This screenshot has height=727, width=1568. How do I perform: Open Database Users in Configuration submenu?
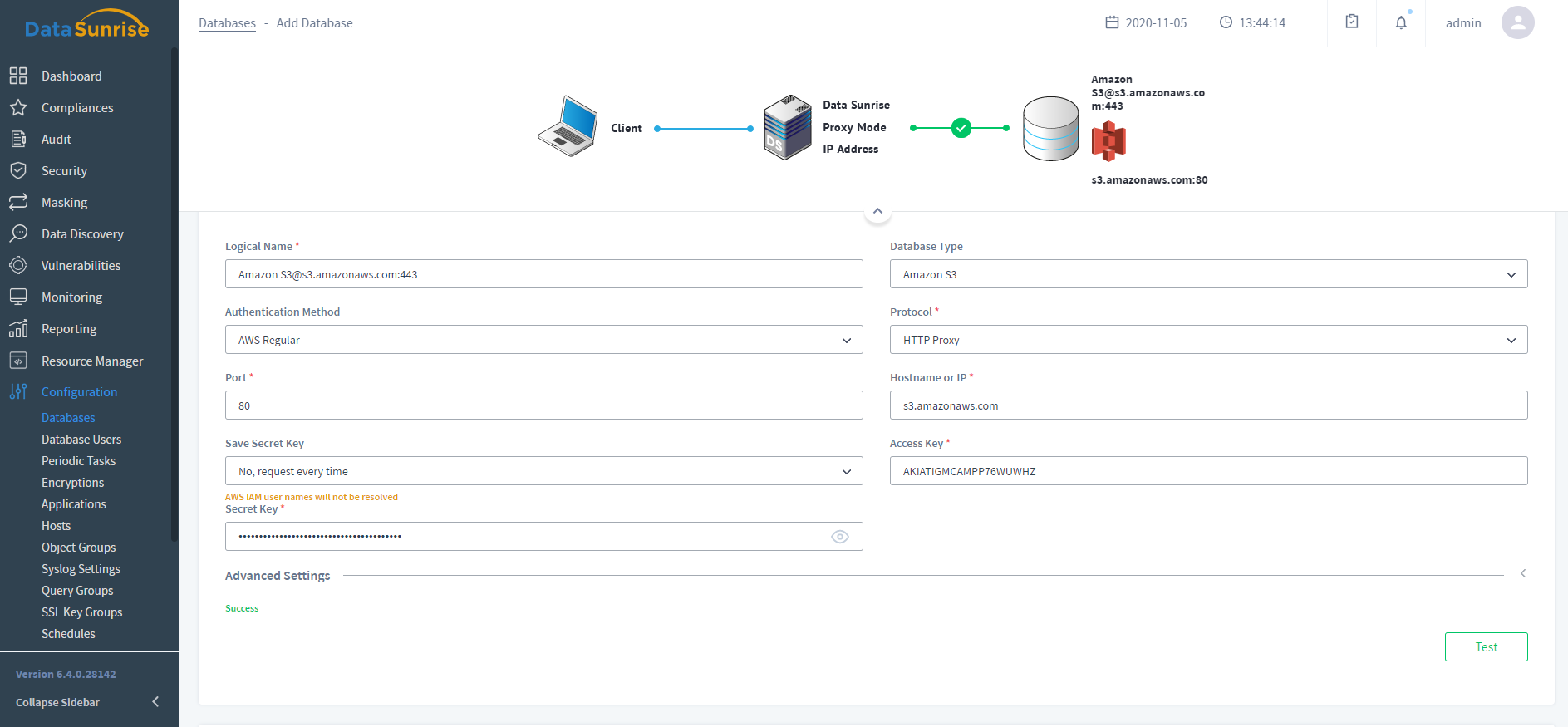[81, 440]
